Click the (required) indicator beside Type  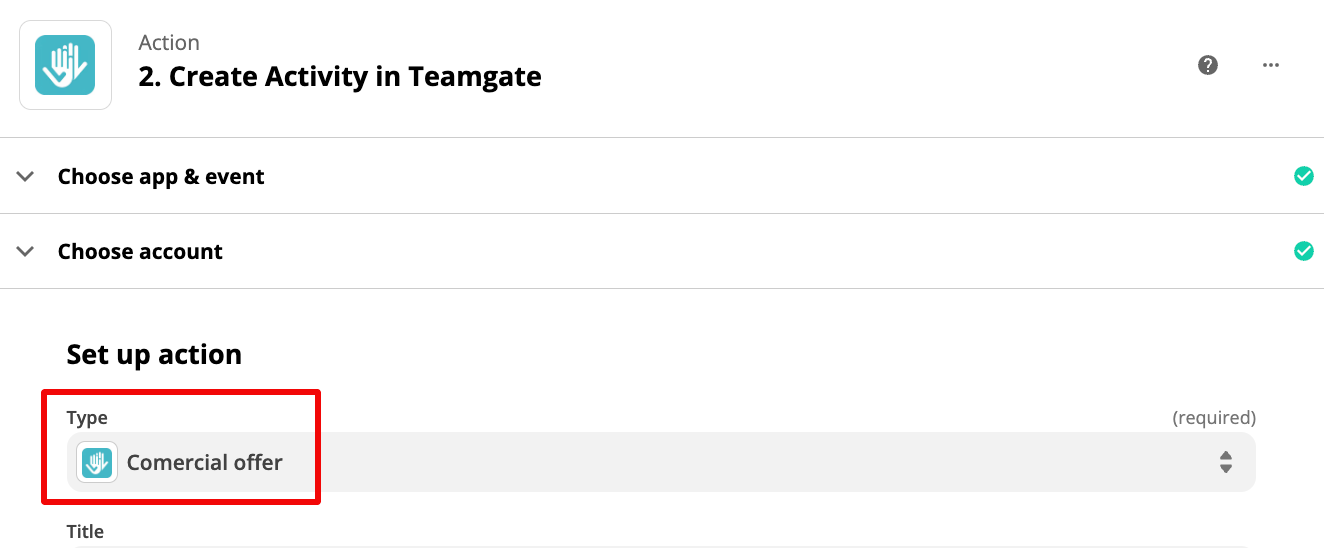click(x=1214, y=418)
